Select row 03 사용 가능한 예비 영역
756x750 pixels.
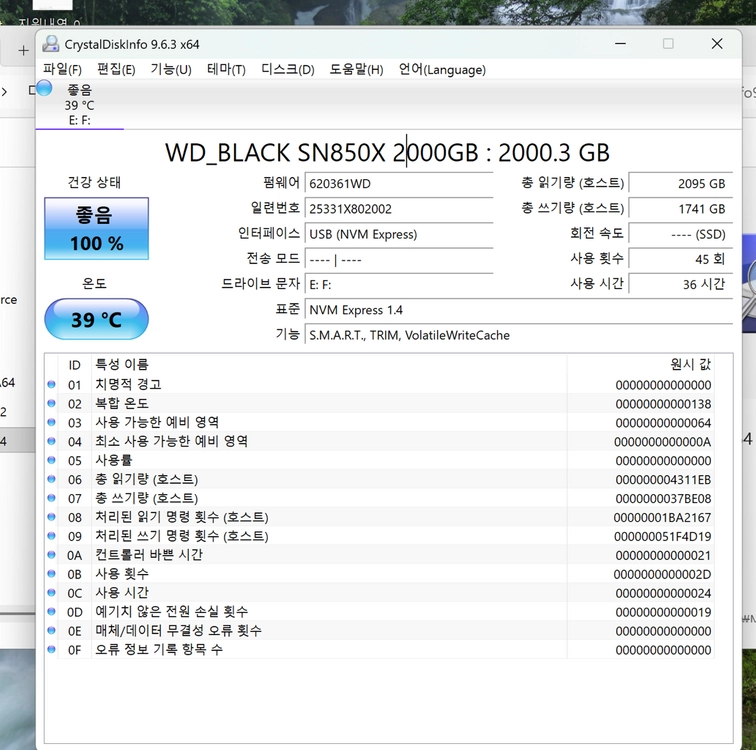point(380,423)
